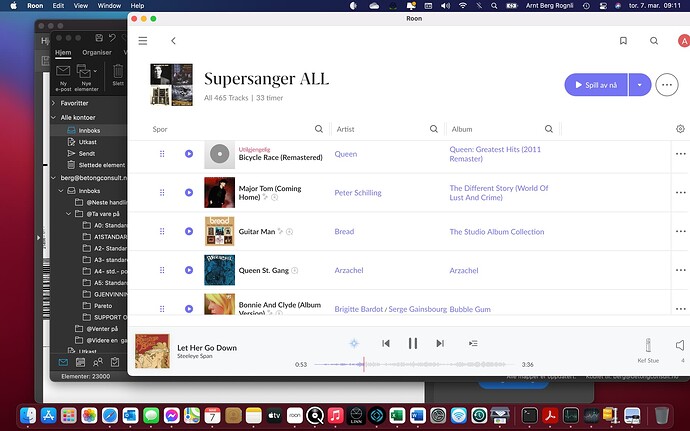
Task: Click Ny e-post in Outlook
Action: tap(63, 77)
